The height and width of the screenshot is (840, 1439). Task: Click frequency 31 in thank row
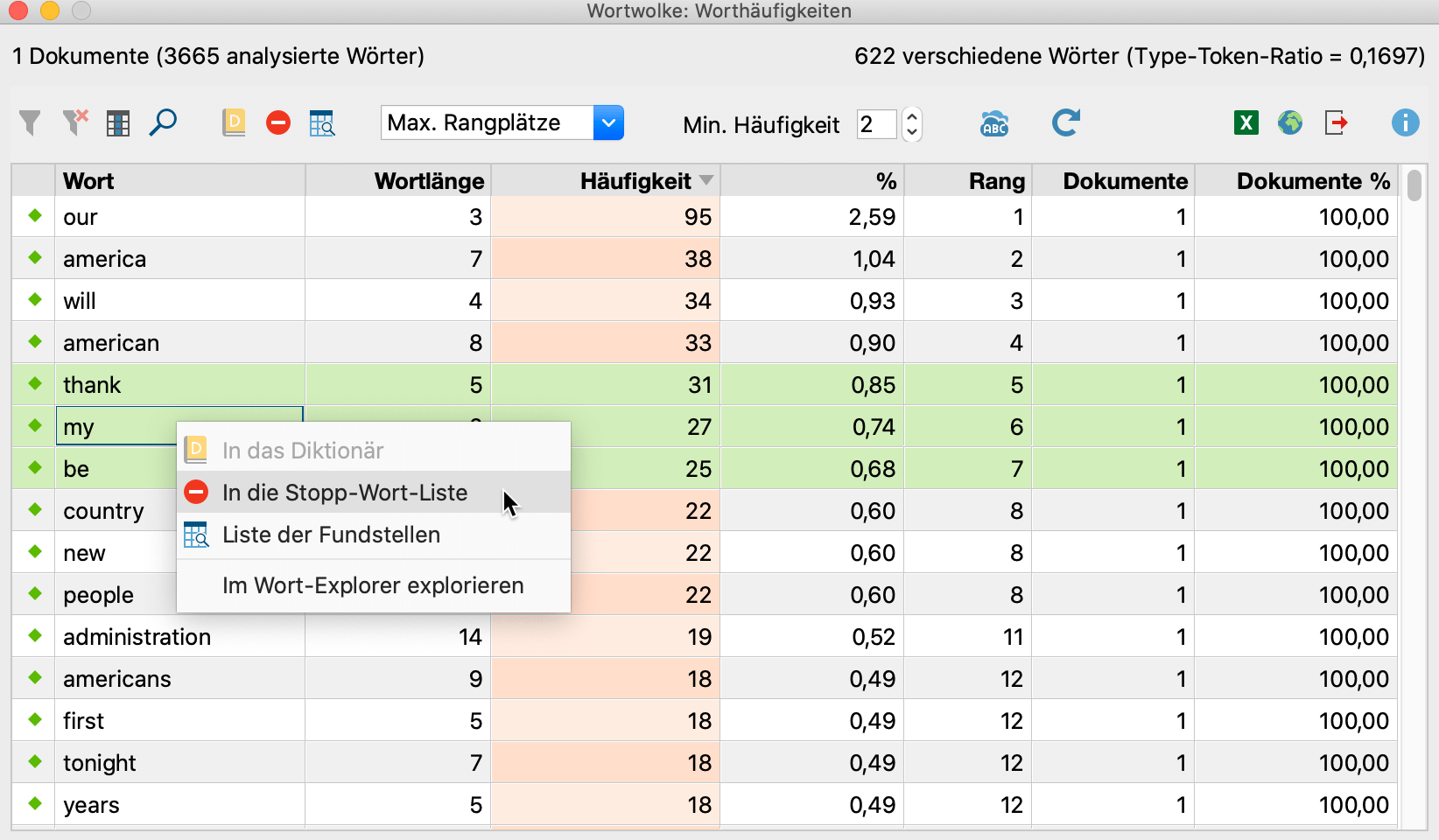coord(606,385)
